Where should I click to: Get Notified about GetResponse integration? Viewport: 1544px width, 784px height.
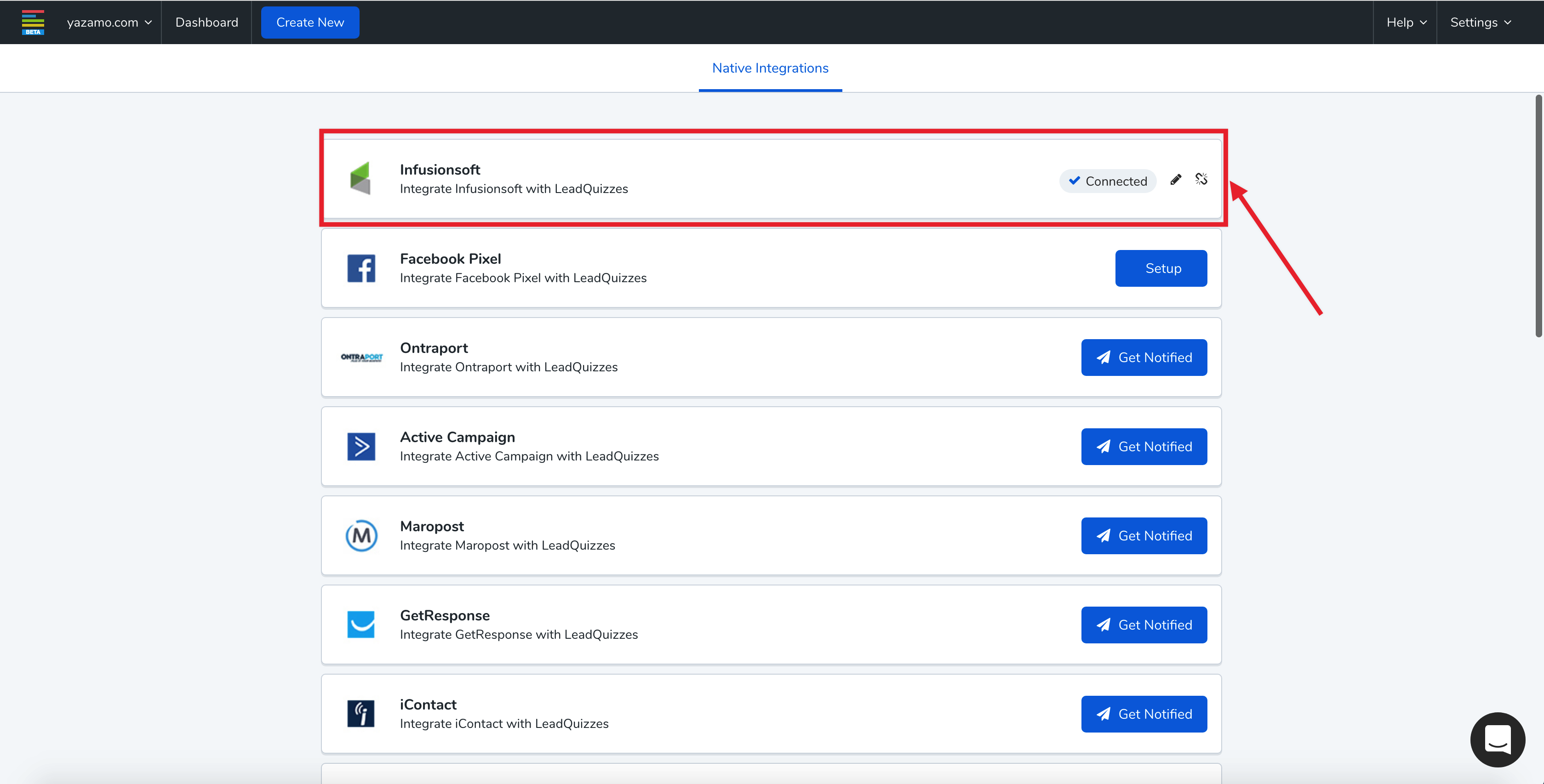[1144, 625]
